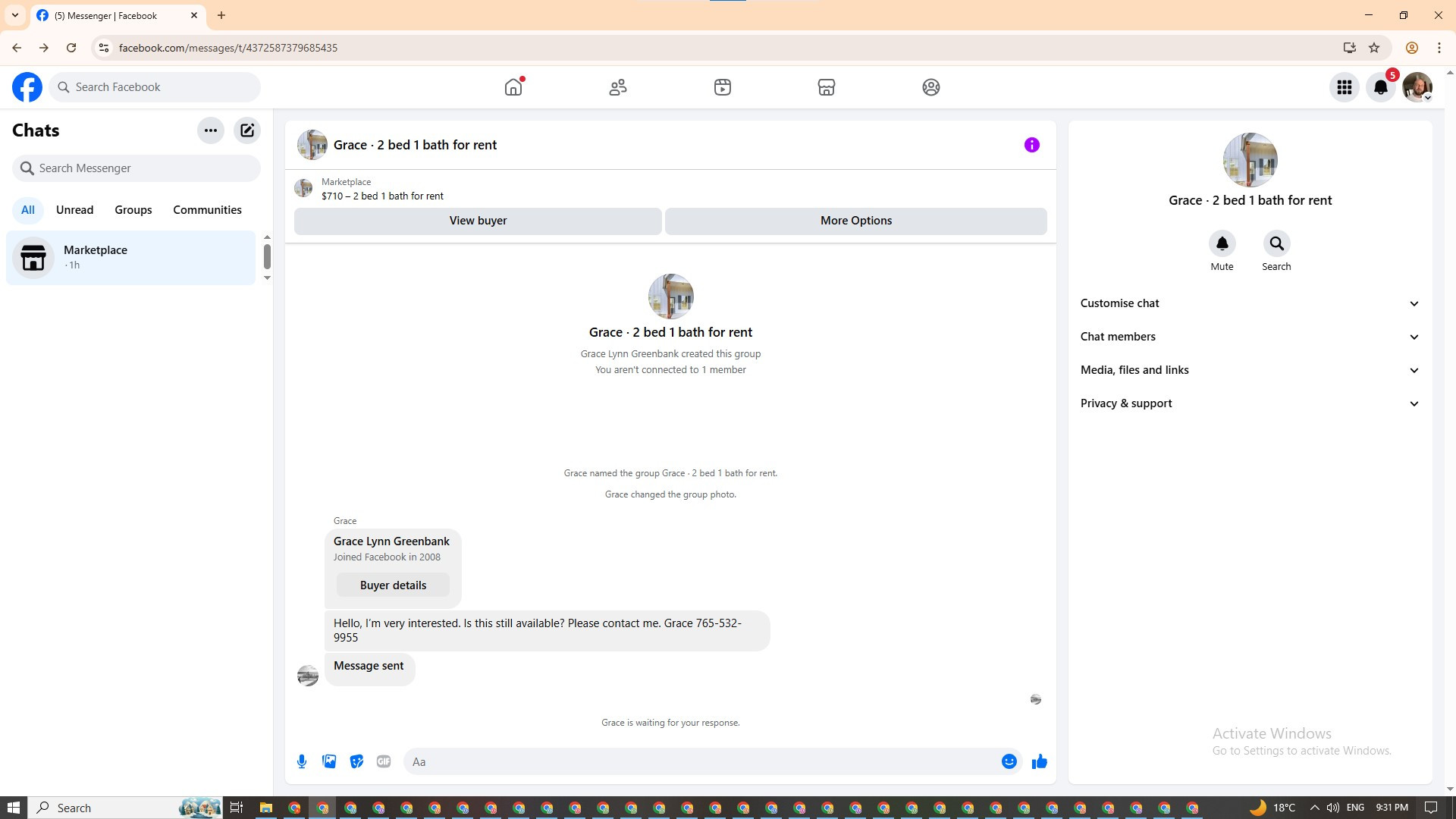Toggle the purple conversation info panel

click(1031, 145)
